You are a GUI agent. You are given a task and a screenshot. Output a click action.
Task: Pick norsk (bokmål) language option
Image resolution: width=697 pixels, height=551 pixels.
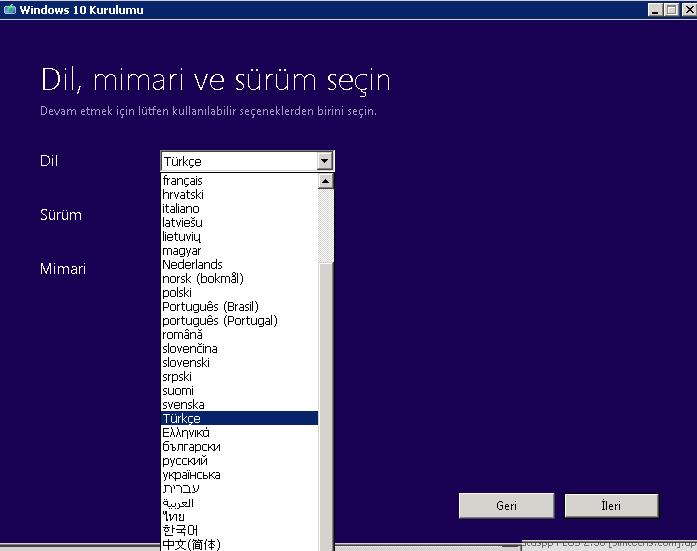tap(203, 278)
